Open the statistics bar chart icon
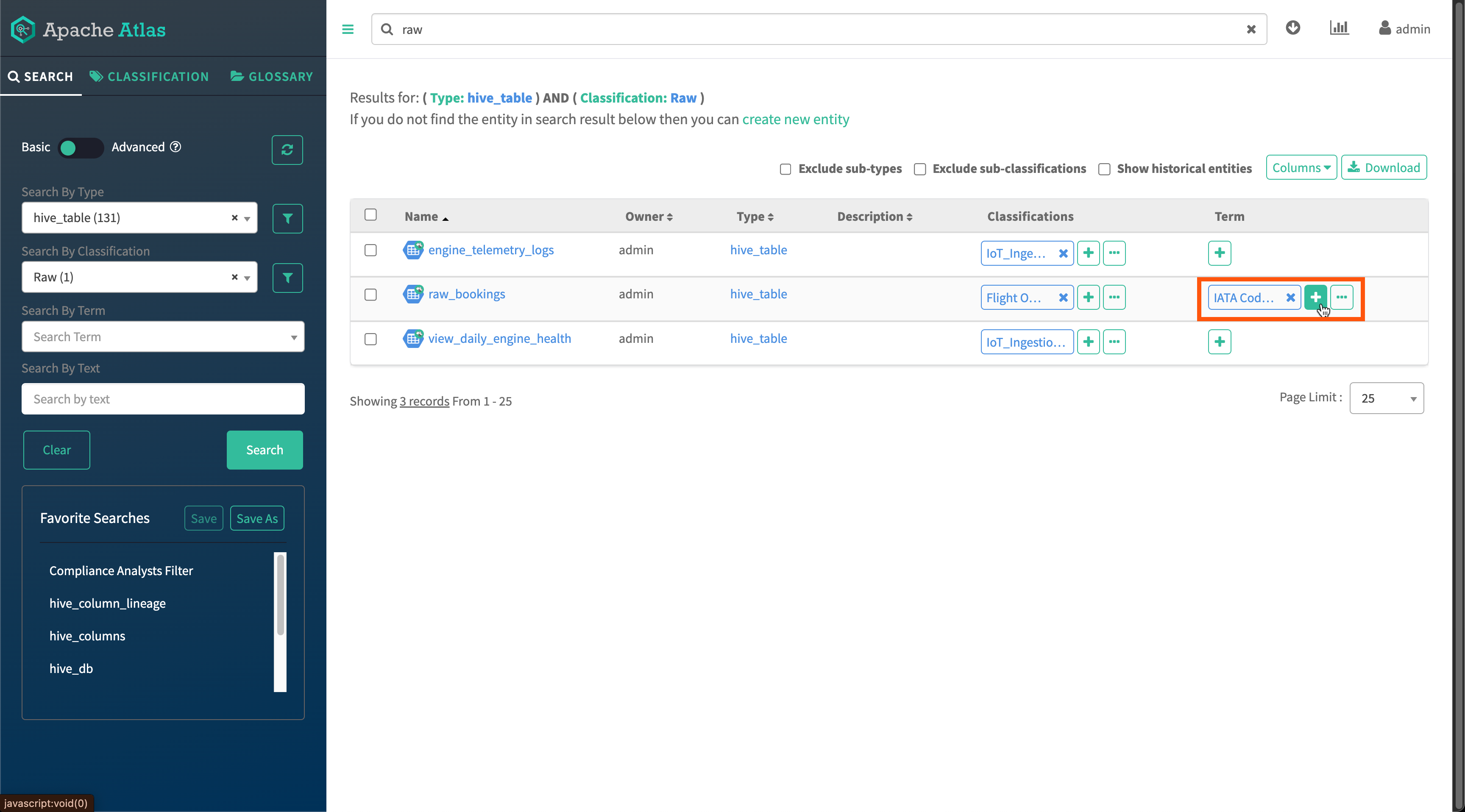 coord(1339,28)
